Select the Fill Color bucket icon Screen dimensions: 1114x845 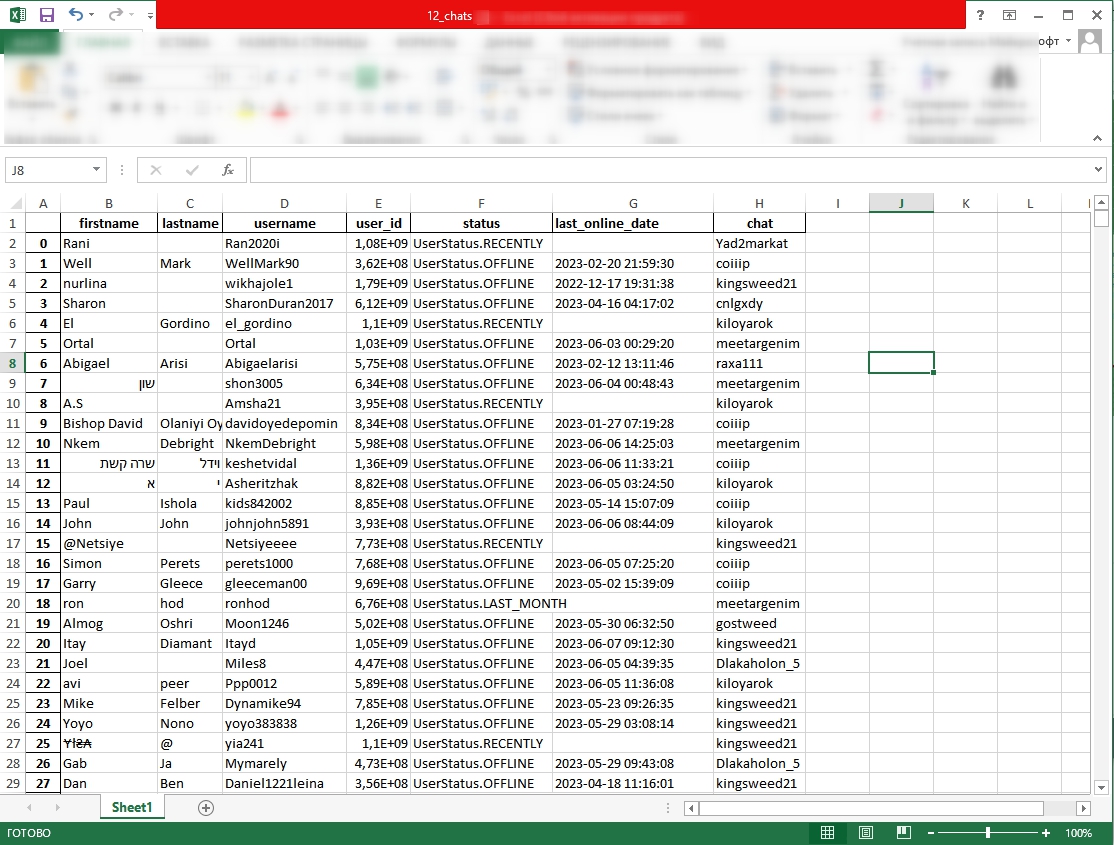point(245,109)
